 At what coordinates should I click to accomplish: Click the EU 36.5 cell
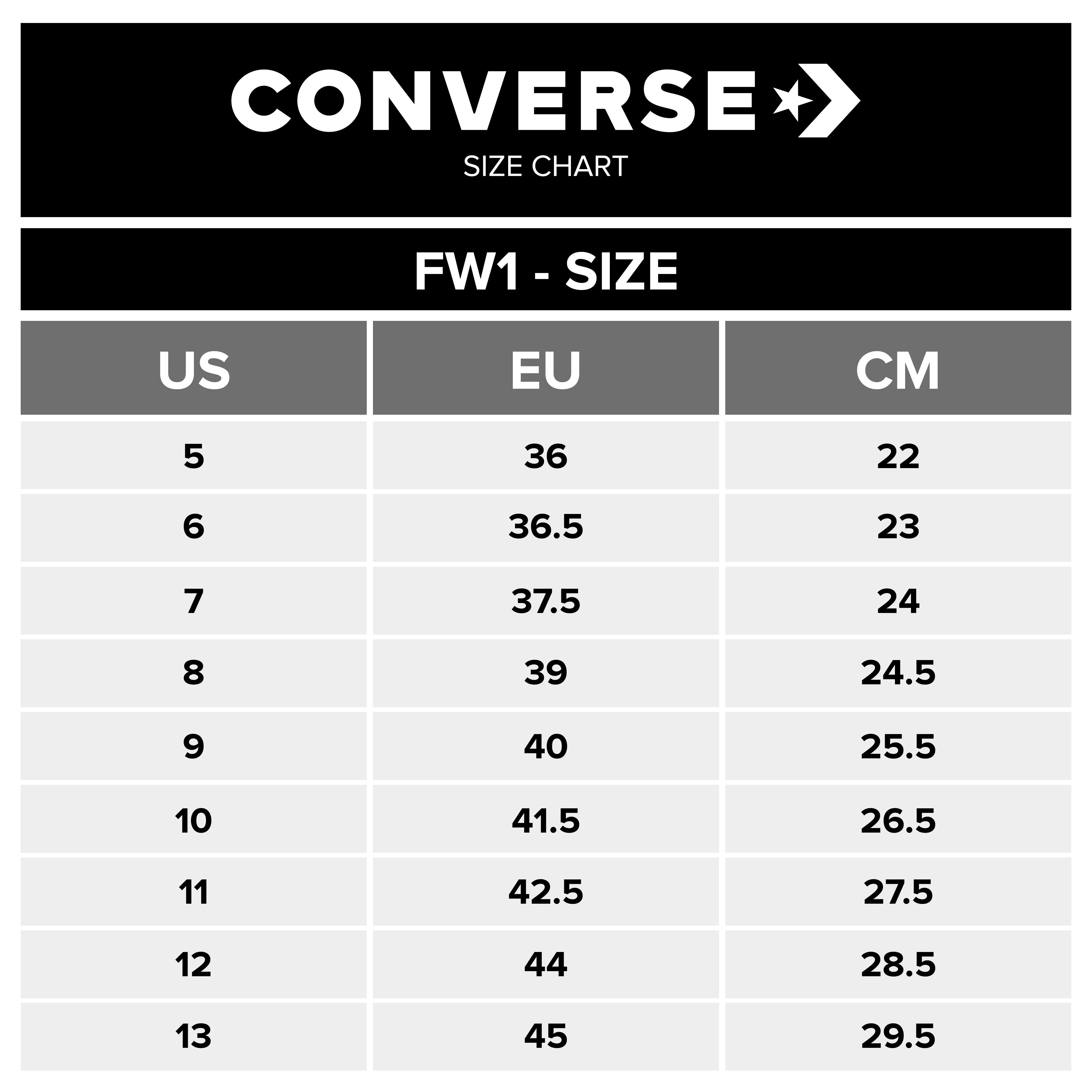pyautogui.click(x=546, y=527)
